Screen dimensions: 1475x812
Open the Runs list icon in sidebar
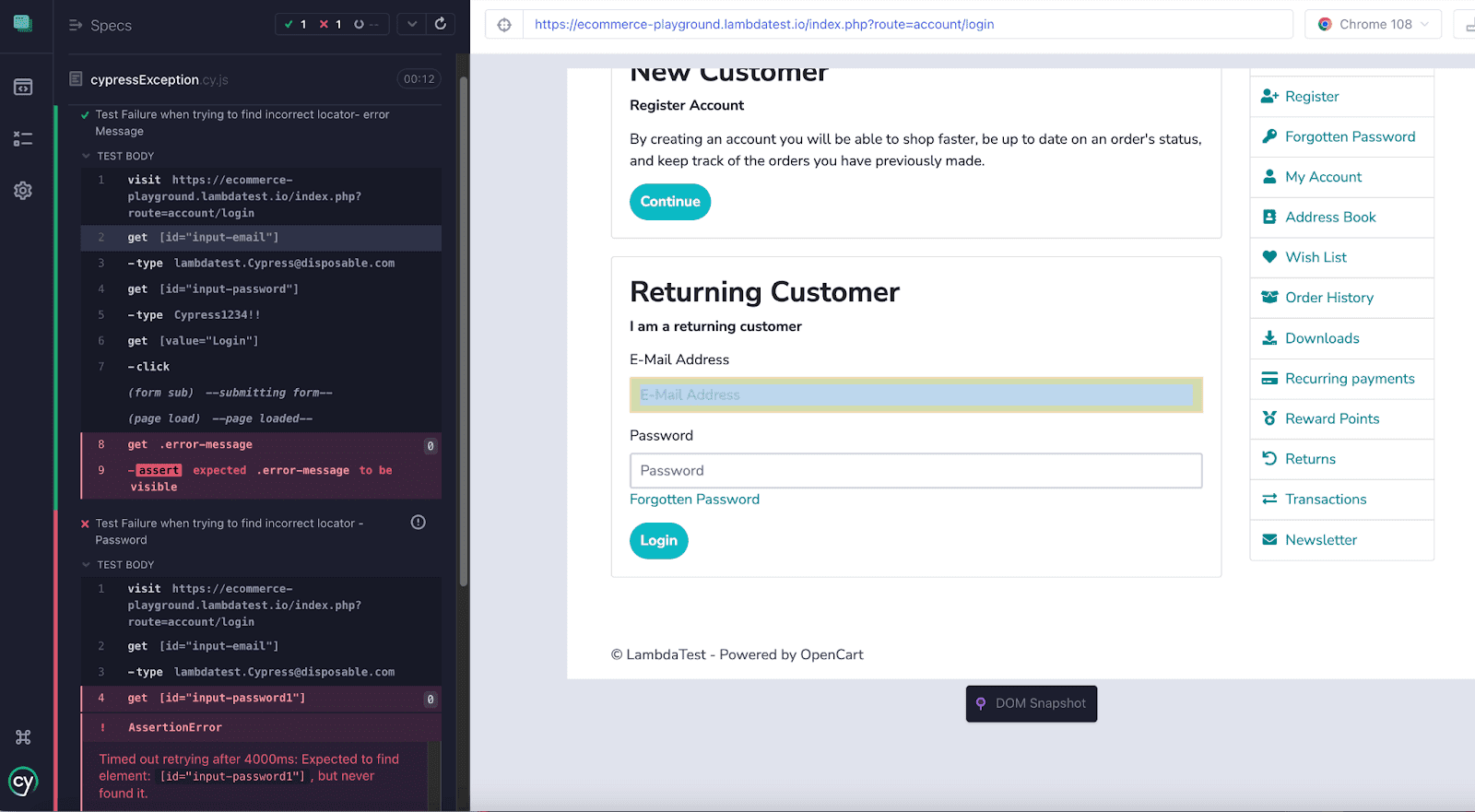(x=23, y=139)
